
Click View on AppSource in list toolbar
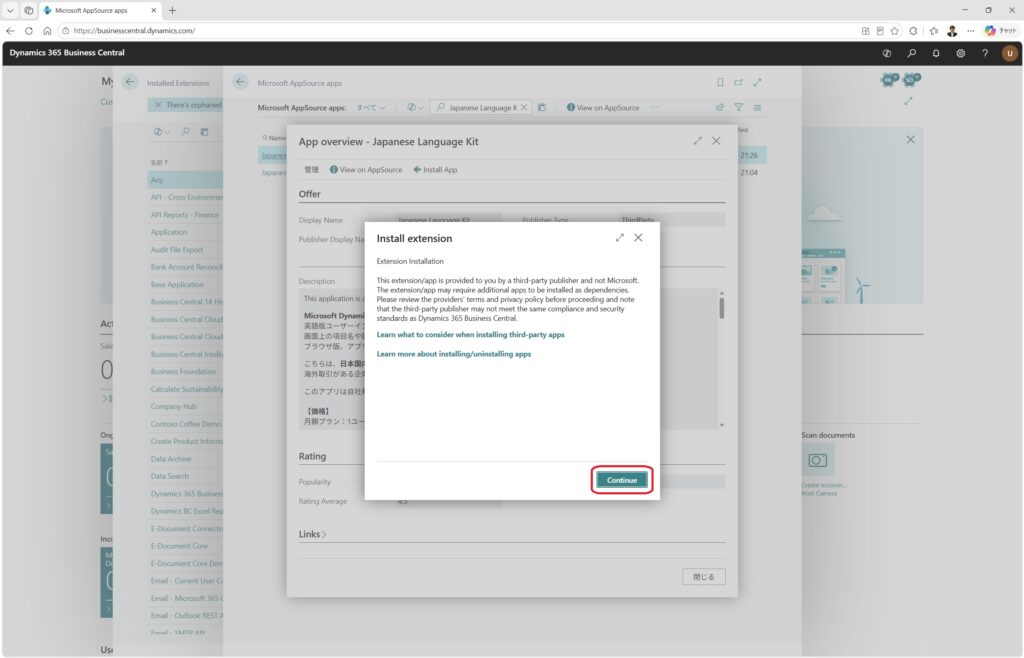(603, 108)
